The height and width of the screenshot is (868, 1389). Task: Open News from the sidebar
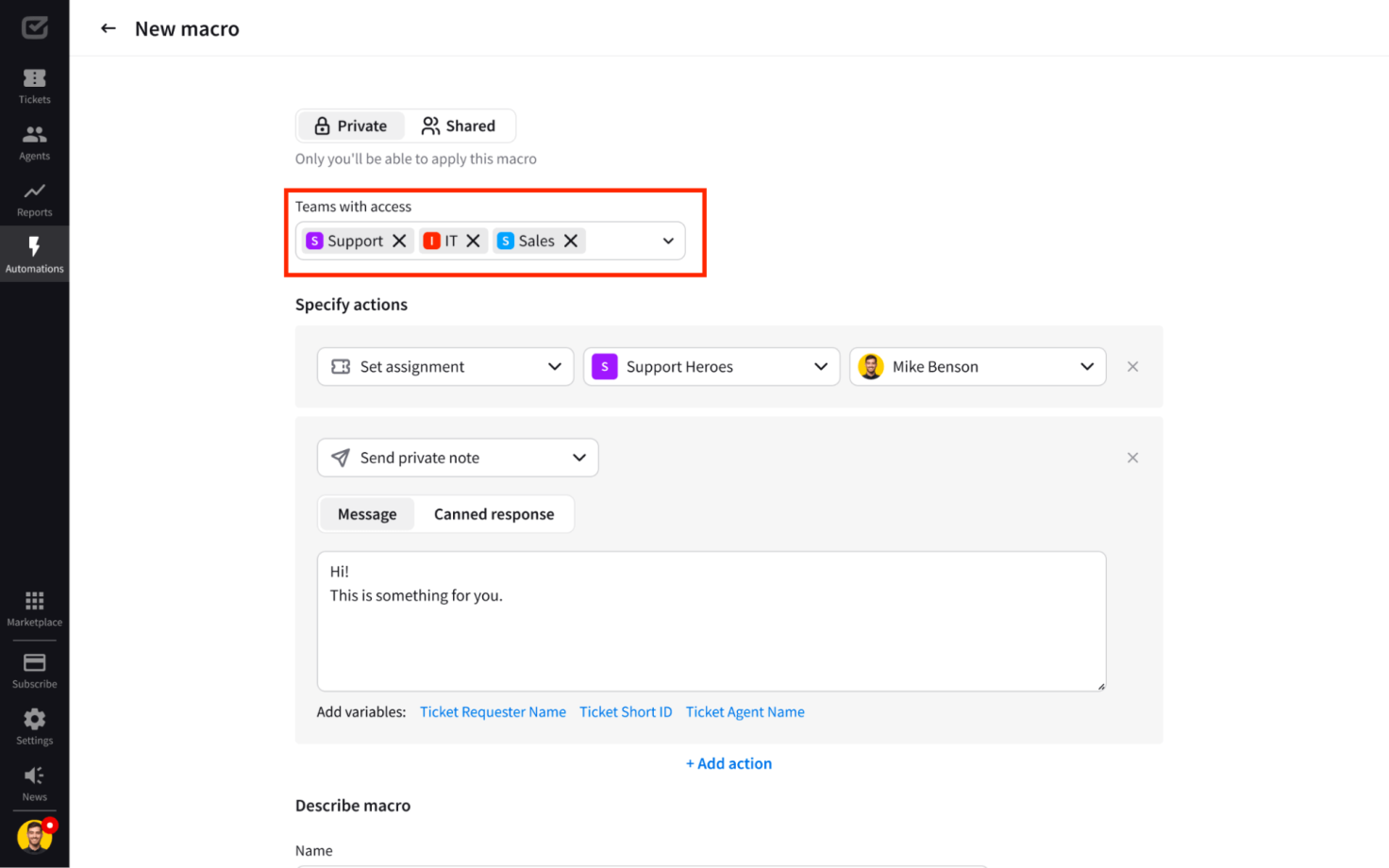point(35,783)
